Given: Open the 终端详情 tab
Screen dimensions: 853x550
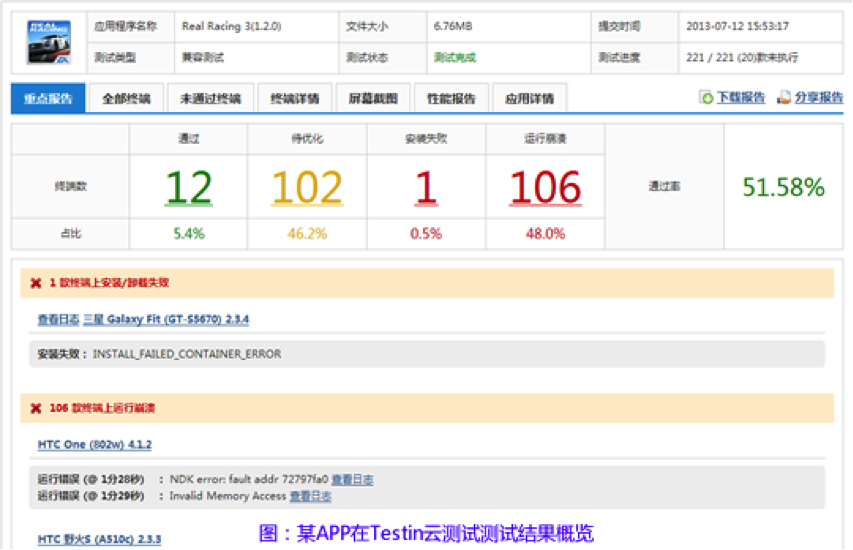Looking at the screenshot, I should click(295, 98).
